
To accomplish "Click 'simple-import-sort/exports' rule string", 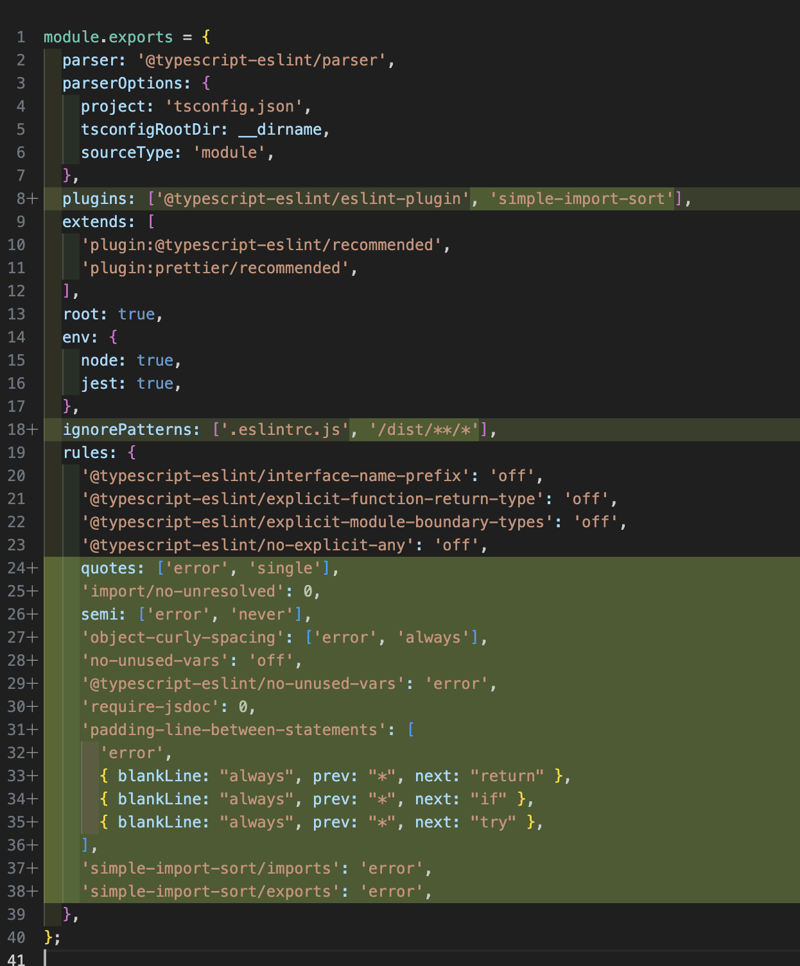I will [x=211, y=892].
